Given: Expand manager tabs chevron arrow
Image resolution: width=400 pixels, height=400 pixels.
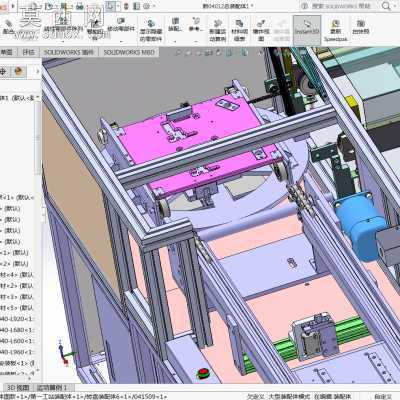Looking at the screenshot, I should [x=37, y=71].
